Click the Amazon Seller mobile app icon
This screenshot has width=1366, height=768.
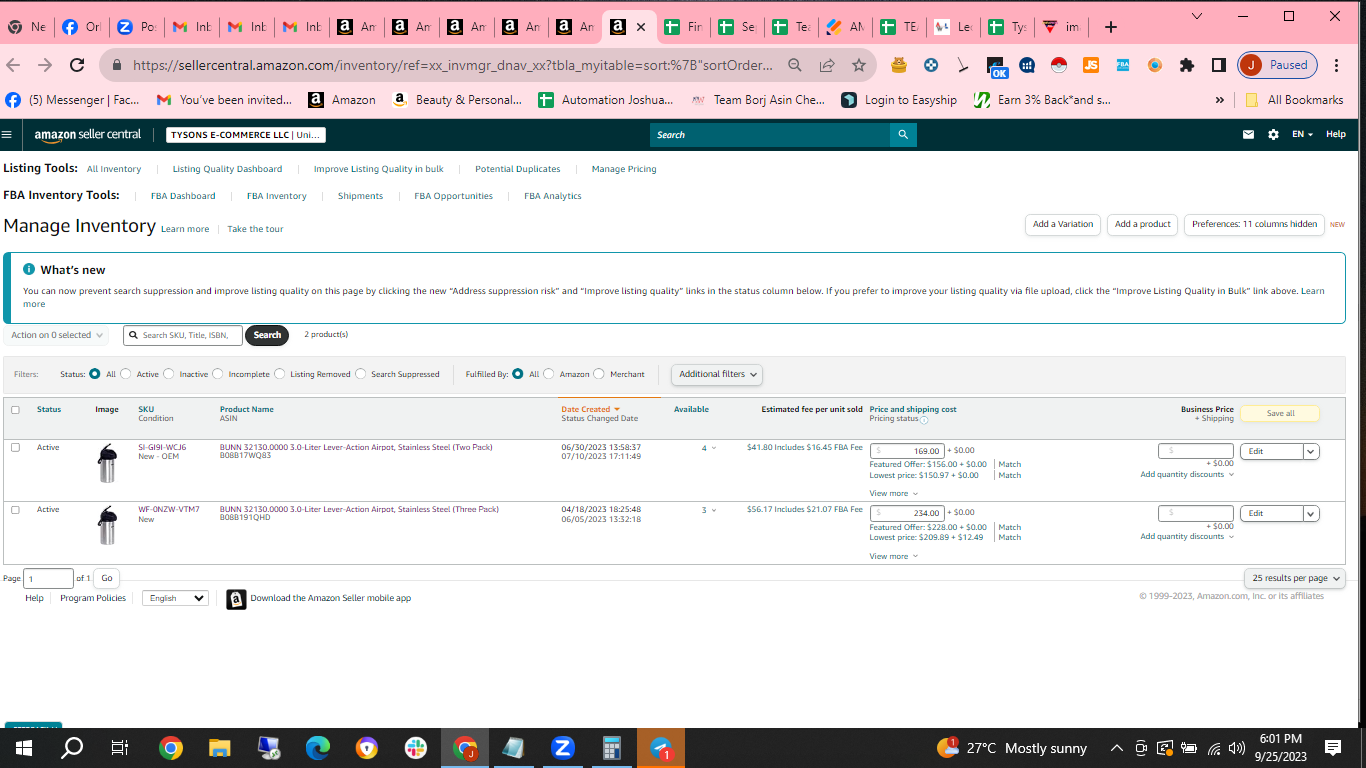[x=236, y=599]
